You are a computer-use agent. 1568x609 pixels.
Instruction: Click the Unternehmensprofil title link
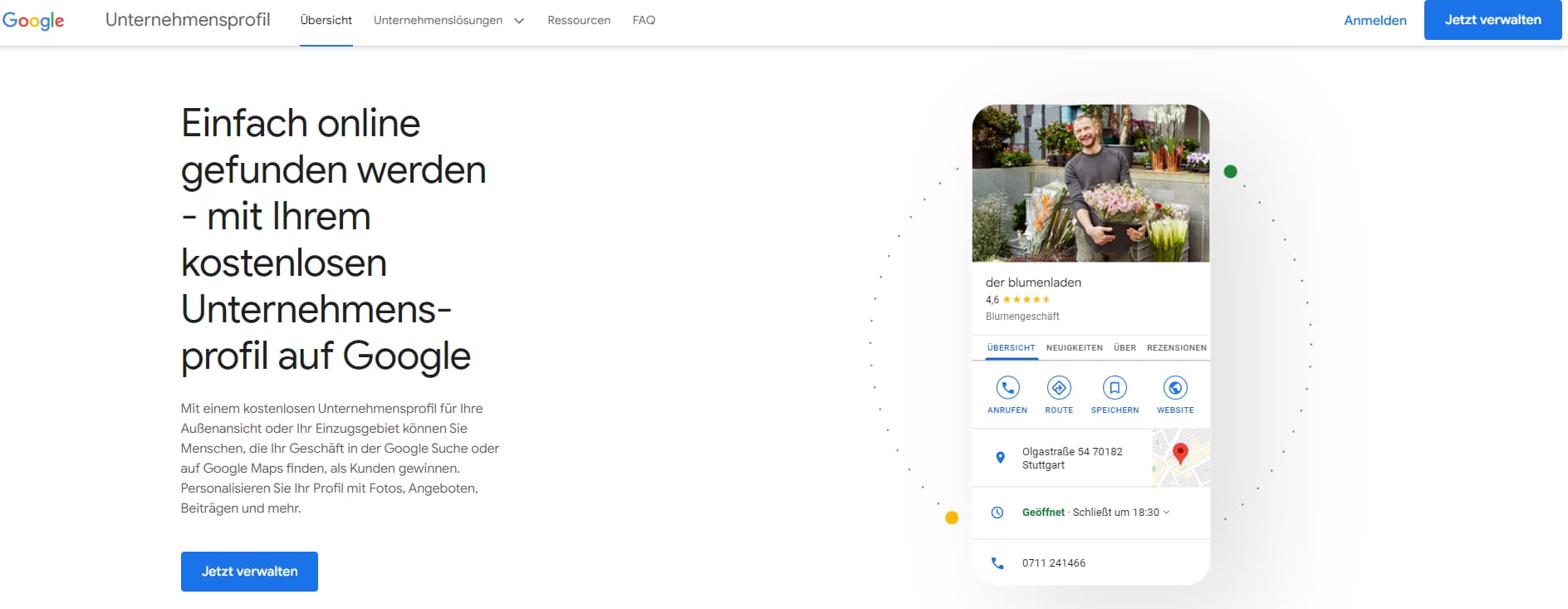[188, 20]
